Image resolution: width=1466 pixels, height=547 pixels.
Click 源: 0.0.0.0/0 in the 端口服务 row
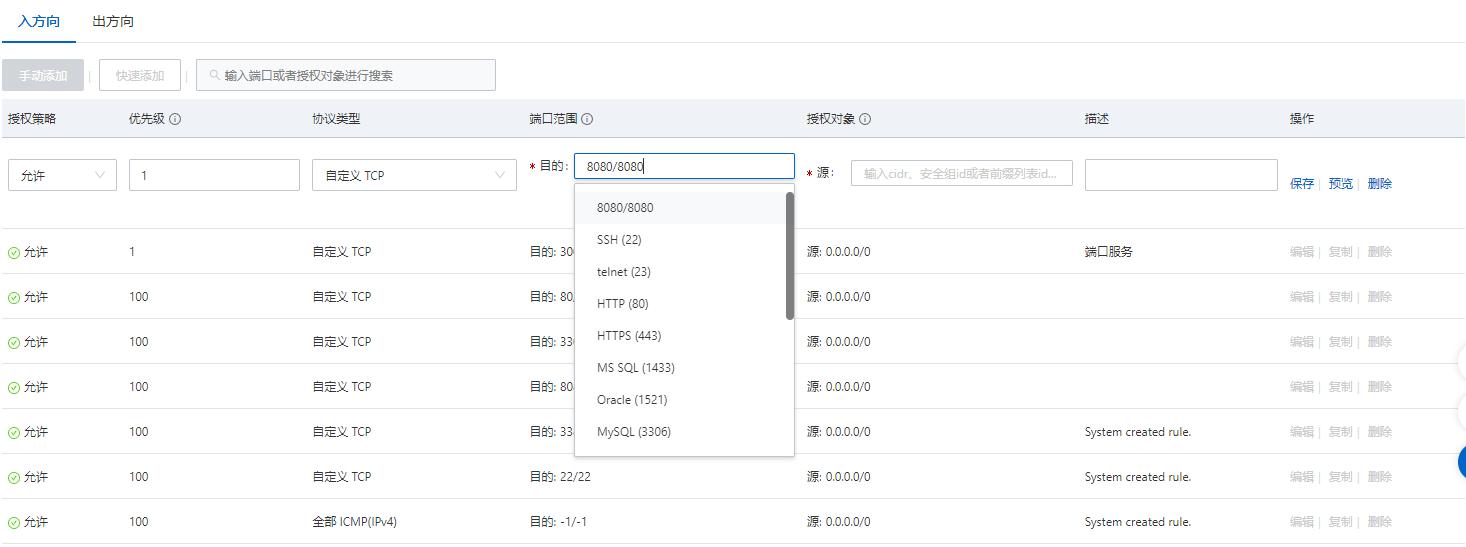(839, 252)
